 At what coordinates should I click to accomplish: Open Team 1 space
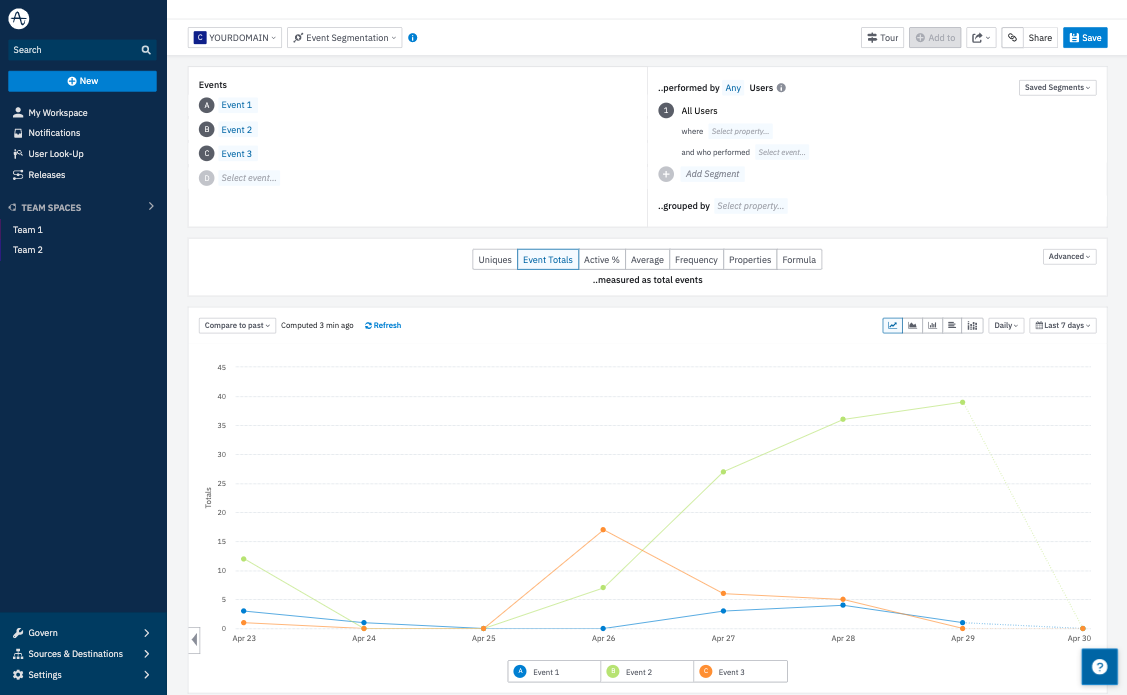(x=27, y=230)
